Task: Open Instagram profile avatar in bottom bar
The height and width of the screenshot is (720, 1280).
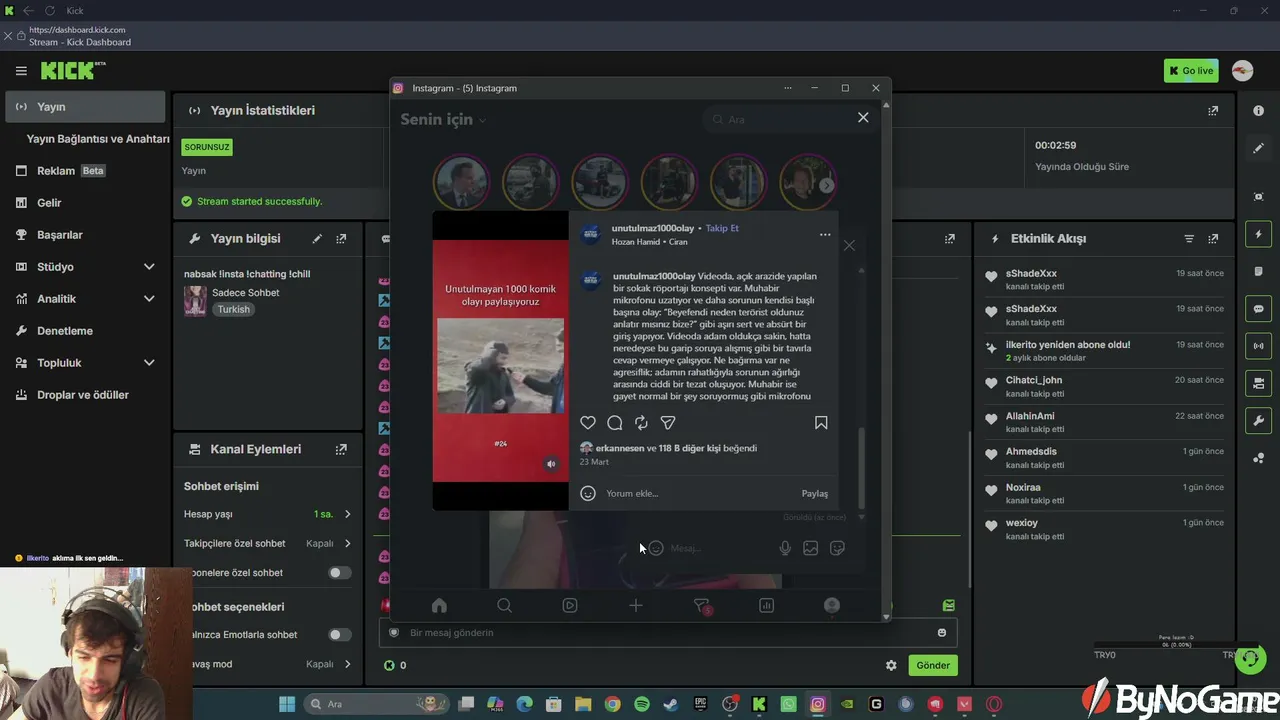Action: (x=832, y=605)
